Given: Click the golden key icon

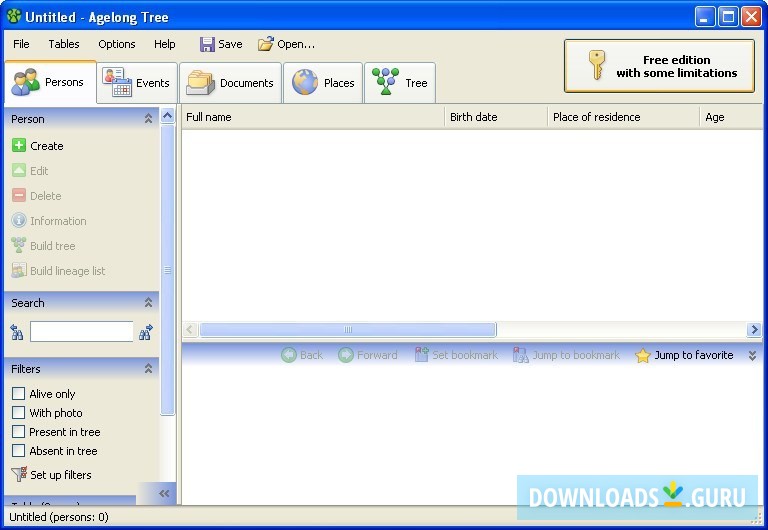Looking at the screenshot, I should click(x=597, y=65).
